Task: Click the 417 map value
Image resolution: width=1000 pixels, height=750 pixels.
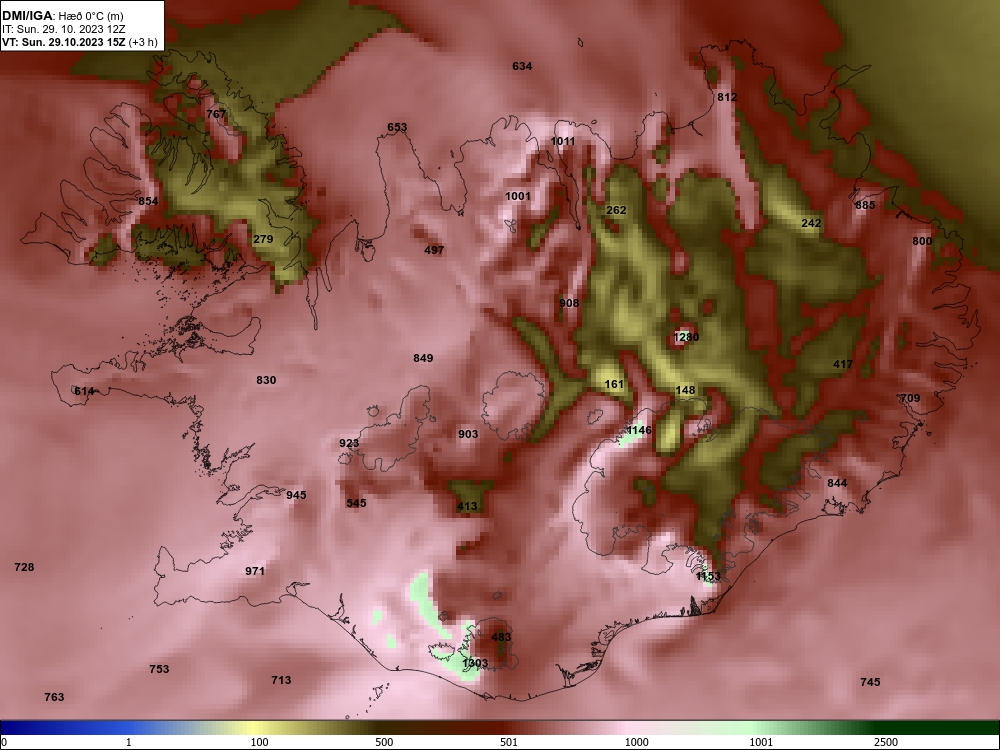Action: click(843, 365)
